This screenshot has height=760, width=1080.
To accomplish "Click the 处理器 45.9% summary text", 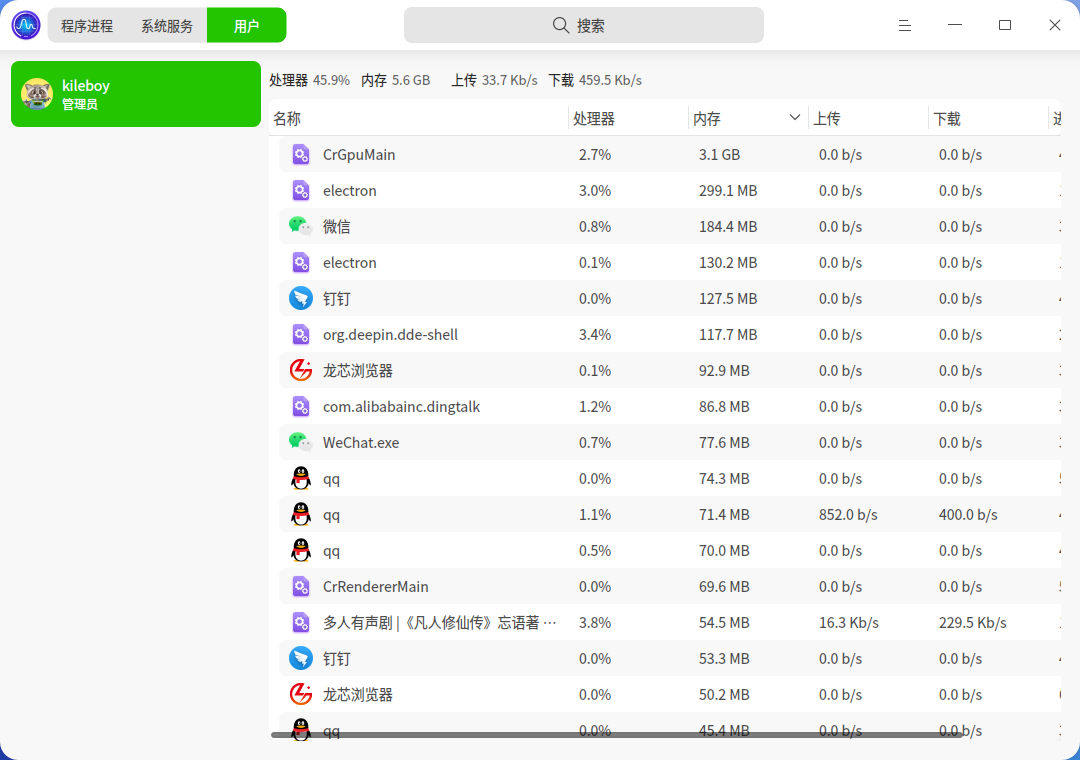I will click(x=309, y=80).
